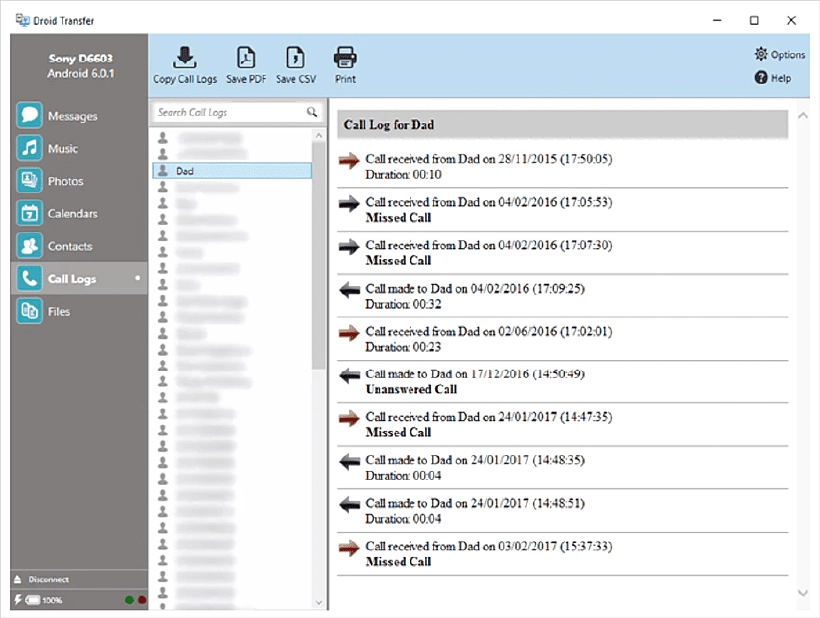Select Dad in the contact list

232,171
